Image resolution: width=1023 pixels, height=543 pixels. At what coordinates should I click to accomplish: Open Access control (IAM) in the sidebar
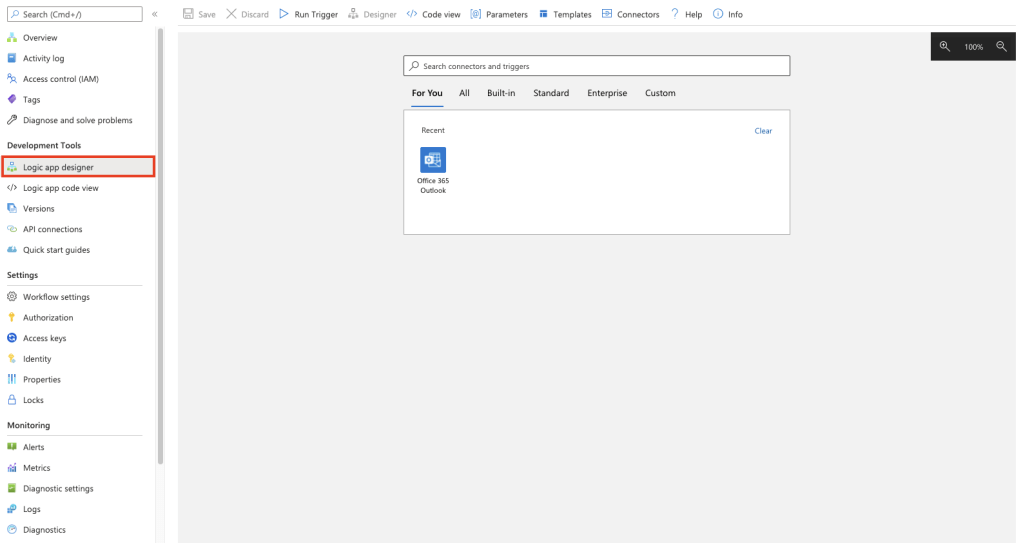pyautogui.click(x=60, y=79)
